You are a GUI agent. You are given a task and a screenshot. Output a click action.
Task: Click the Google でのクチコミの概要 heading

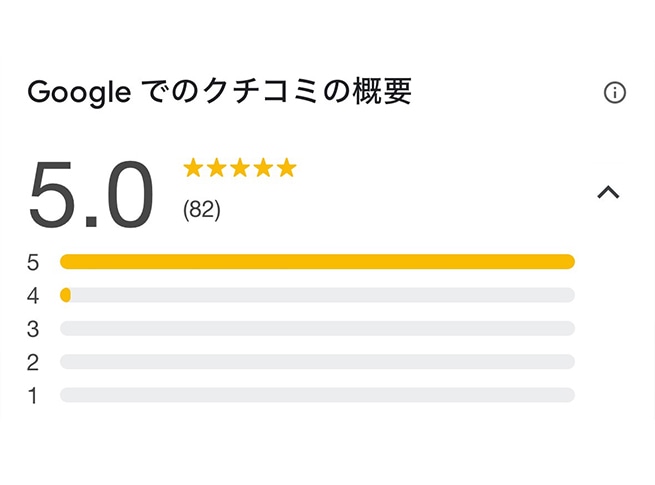point(220,92)
